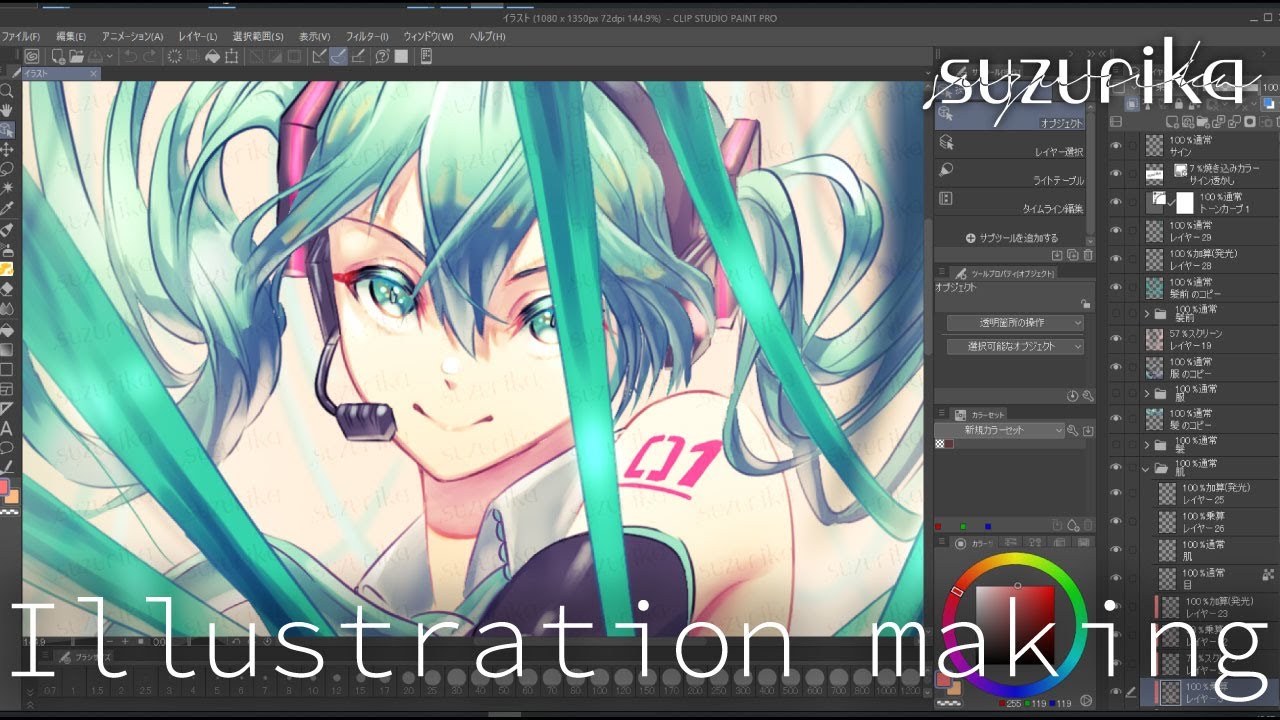Expand the 髪 layer folder
The height and width of the screenshot is (720, 1280).
(x=1147, y=445)
